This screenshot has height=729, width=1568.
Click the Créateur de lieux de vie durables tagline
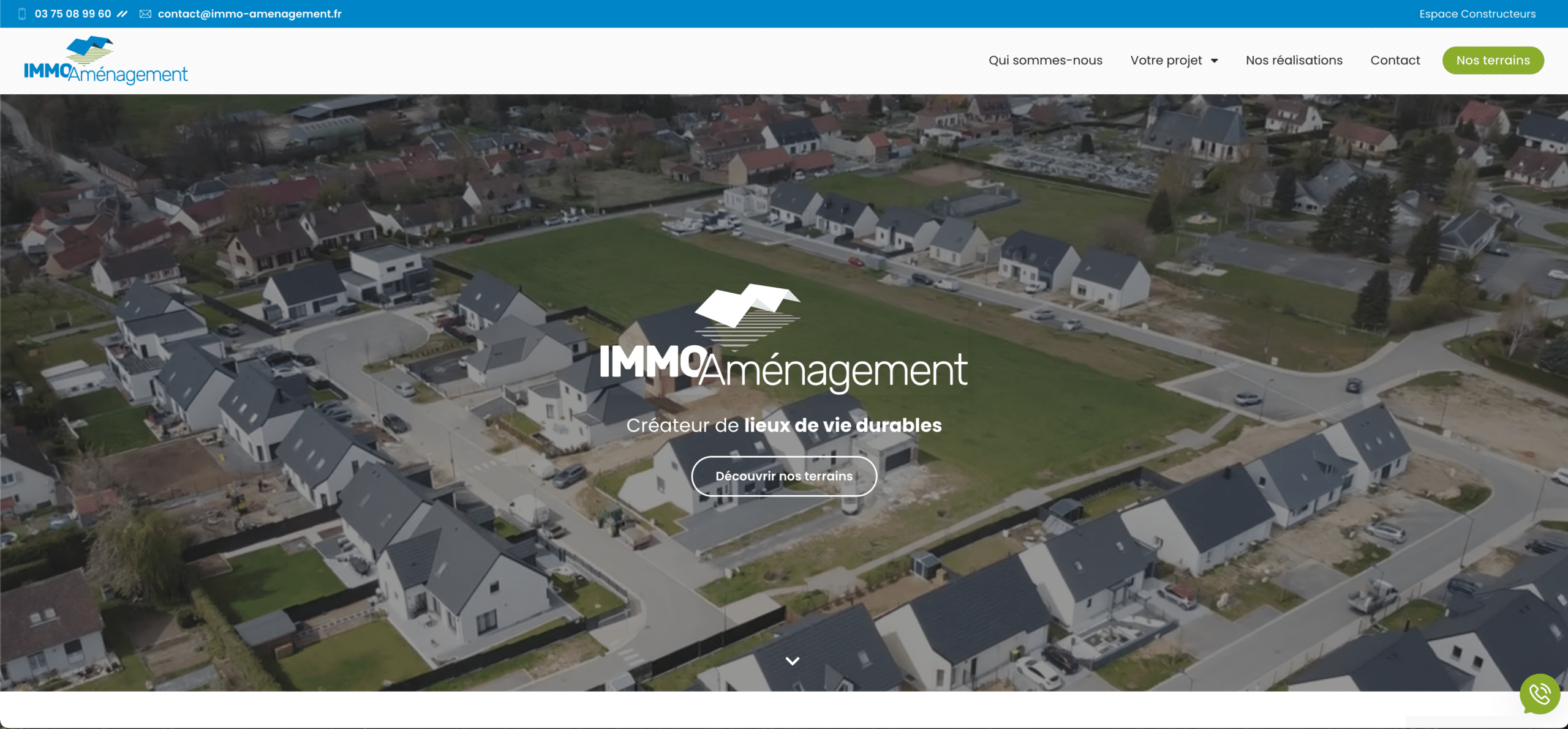(784, 425)
